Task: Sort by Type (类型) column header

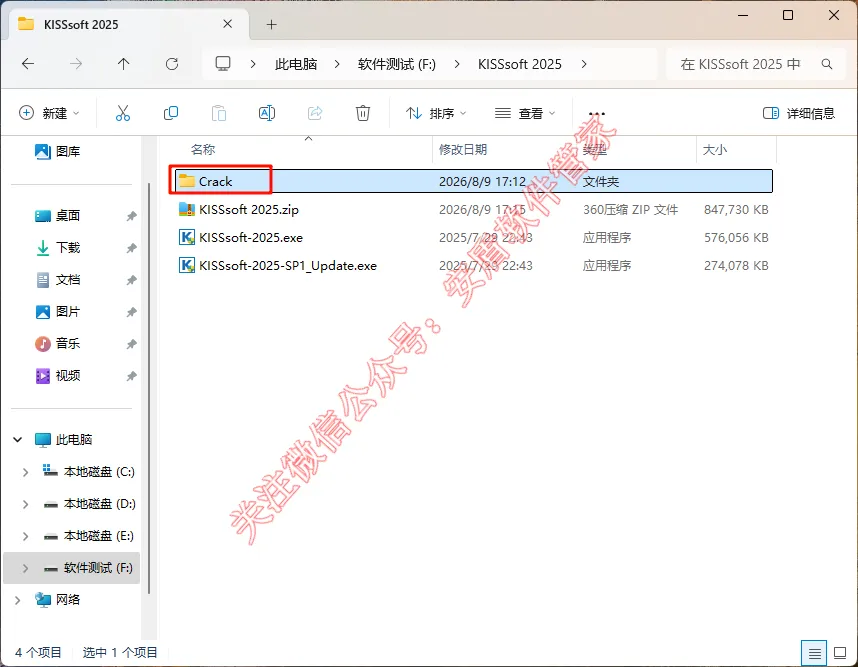Action: [594, 149]
